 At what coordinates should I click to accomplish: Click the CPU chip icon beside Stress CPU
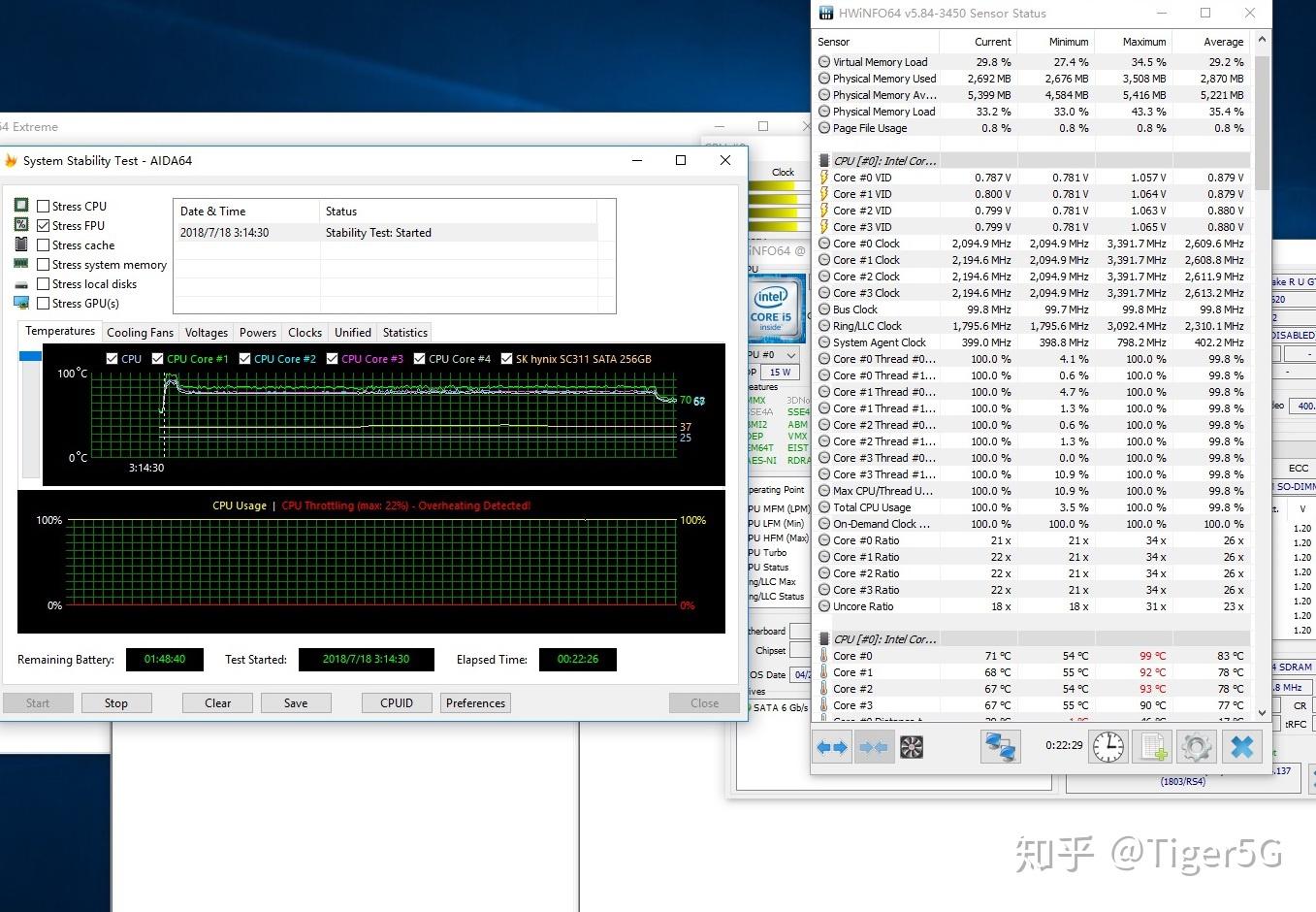[x=21, y=205]
